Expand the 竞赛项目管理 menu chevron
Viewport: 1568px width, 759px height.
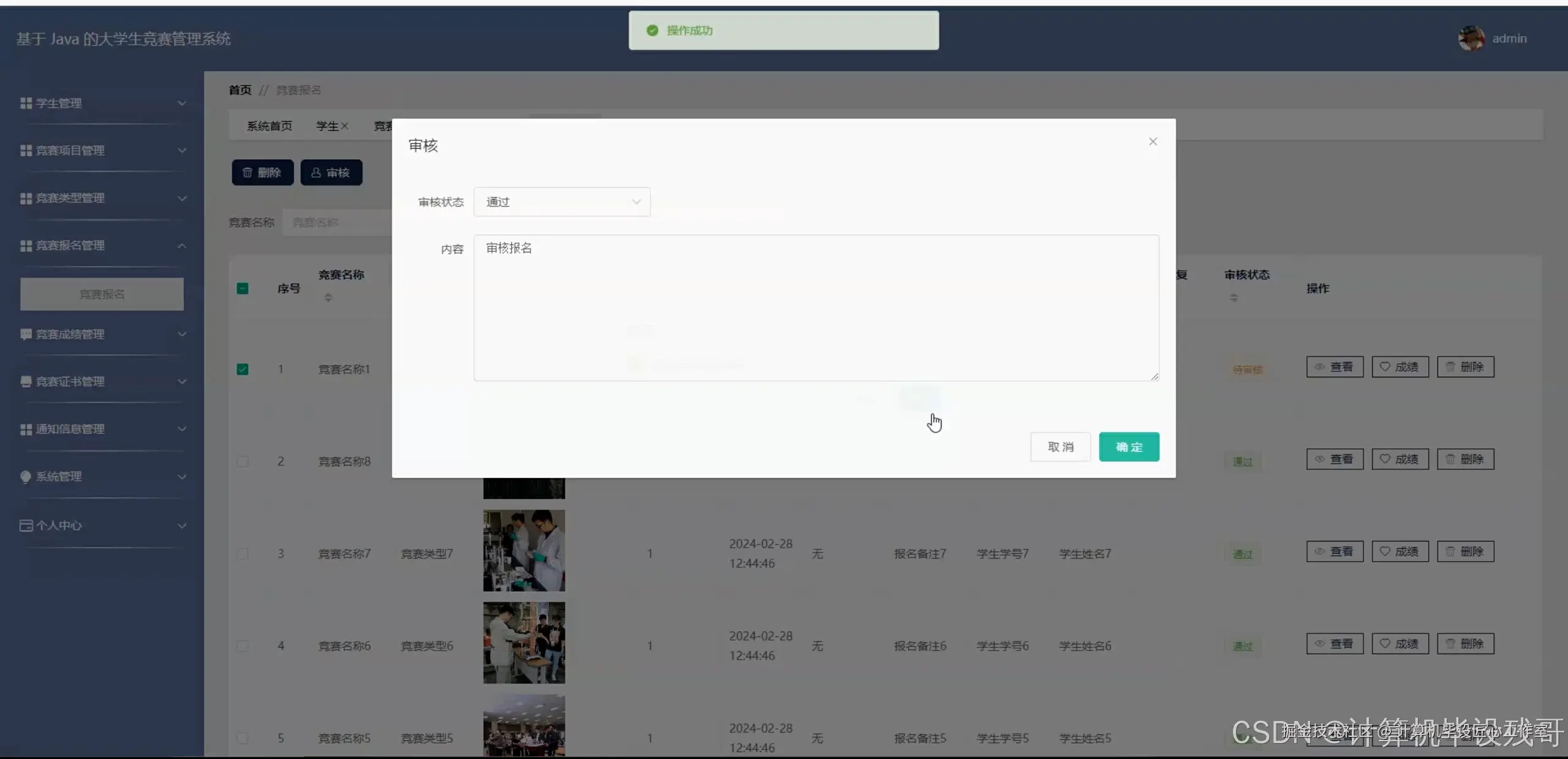coord(182,151)
